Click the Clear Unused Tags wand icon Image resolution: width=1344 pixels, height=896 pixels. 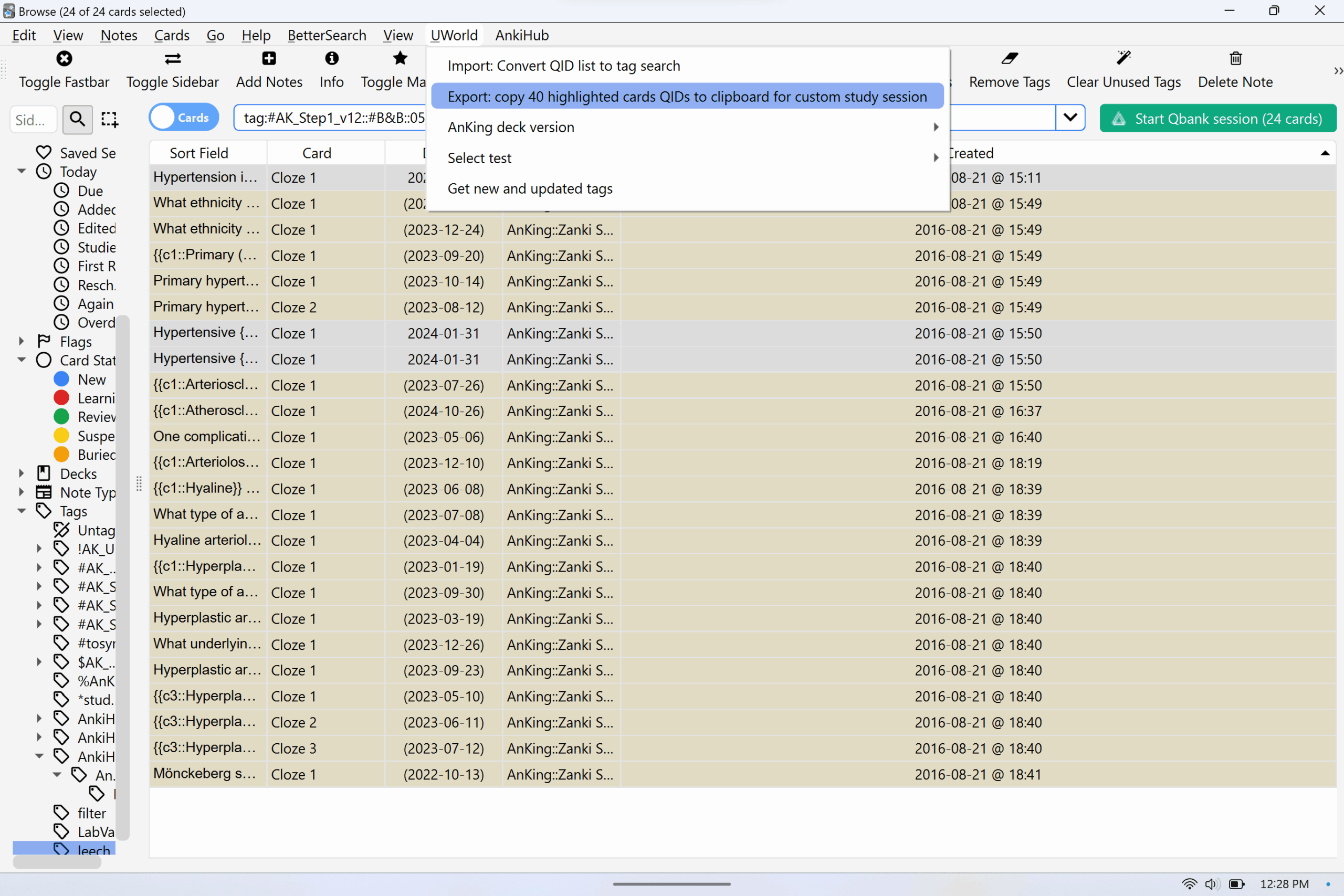click(1123, 58)
